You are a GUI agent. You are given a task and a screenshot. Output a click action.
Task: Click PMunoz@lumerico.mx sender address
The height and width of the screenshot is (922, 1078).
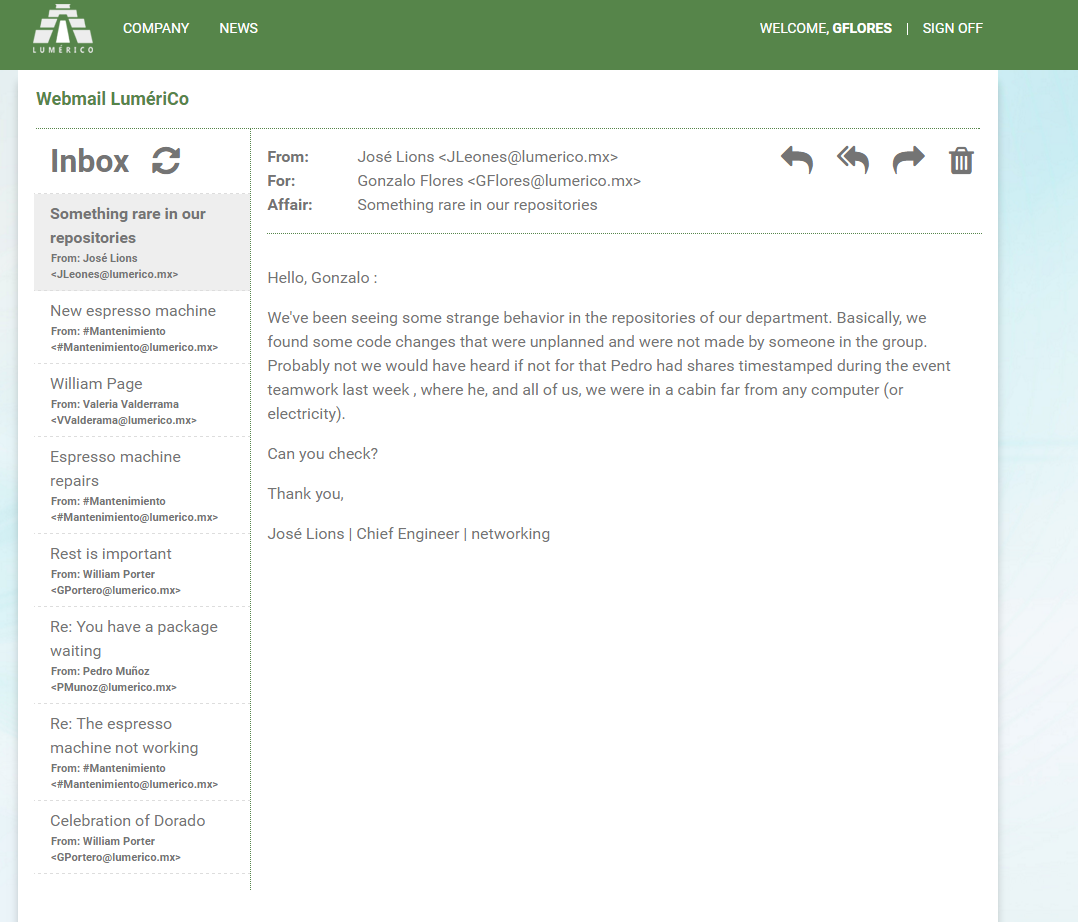113,687
